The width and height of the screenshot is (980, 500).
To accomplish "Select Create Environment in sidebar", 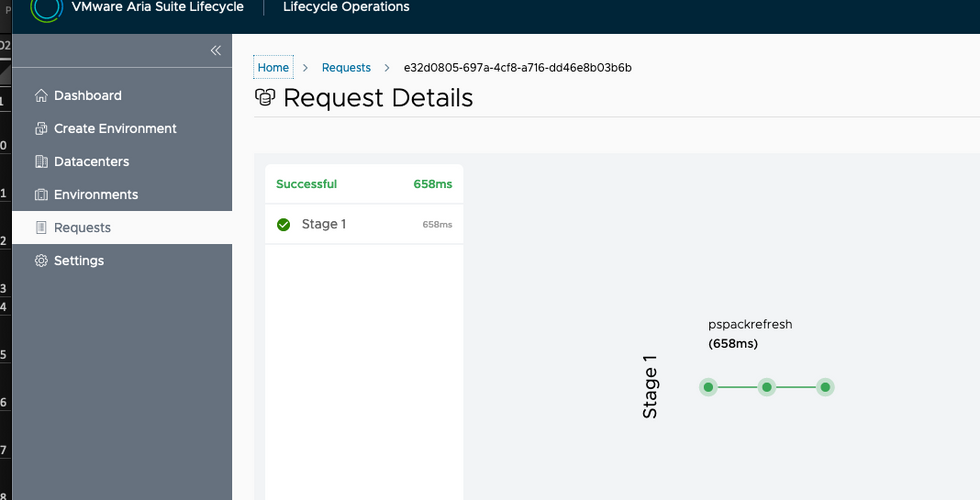I will coord(115,129).
